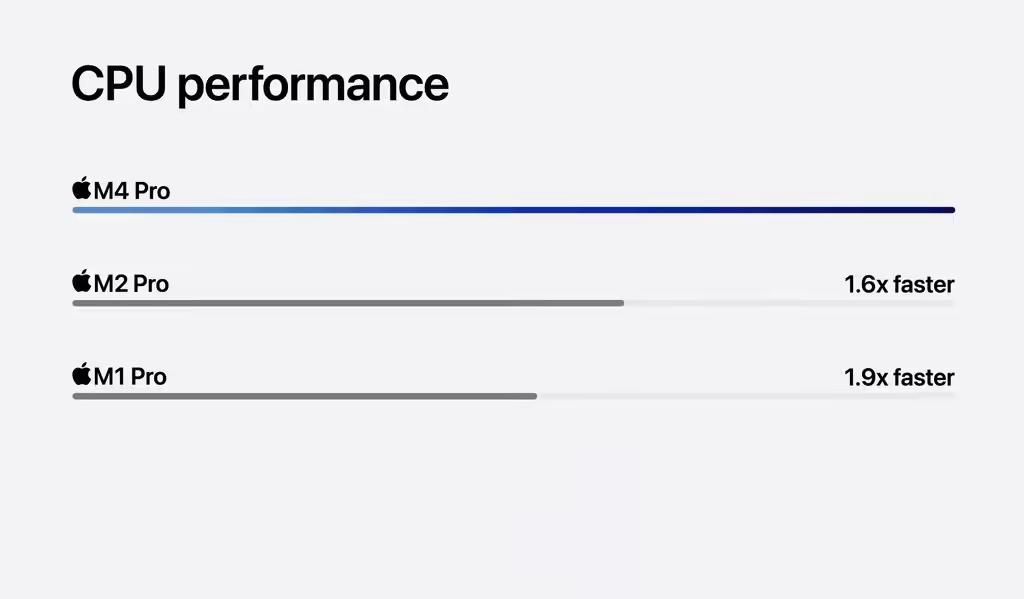This screenshot has height=599, width=1024.
Task: Click the dark gray M1 Pro performance bar
Action: (x=304, y=396)
